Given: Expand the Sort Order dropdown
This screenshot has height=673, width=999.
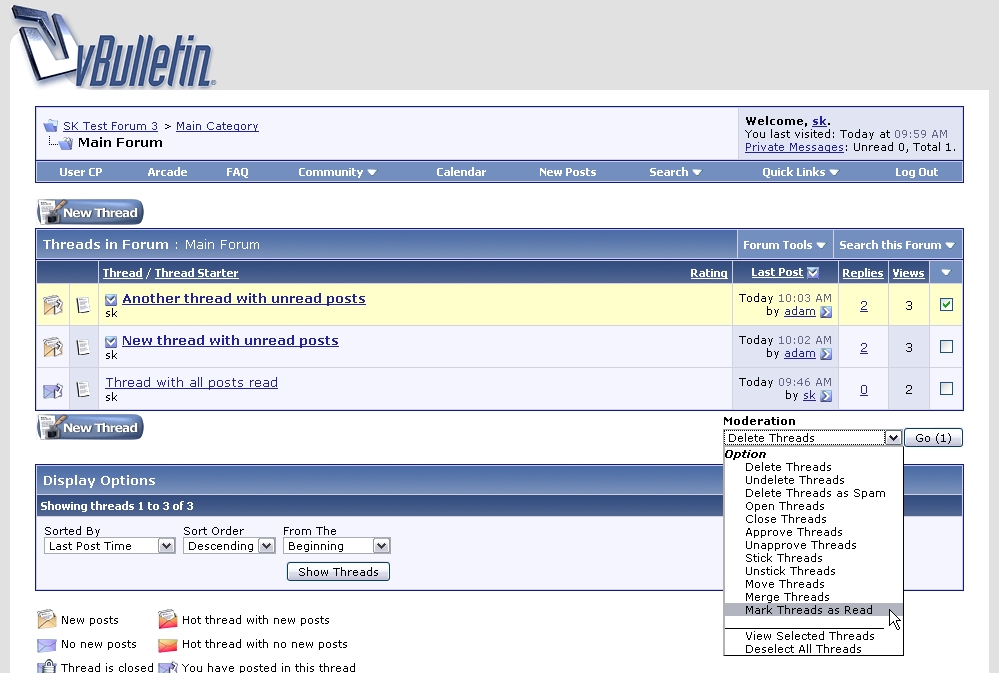Looking at the screenshot, I should [x=228, y=546].
